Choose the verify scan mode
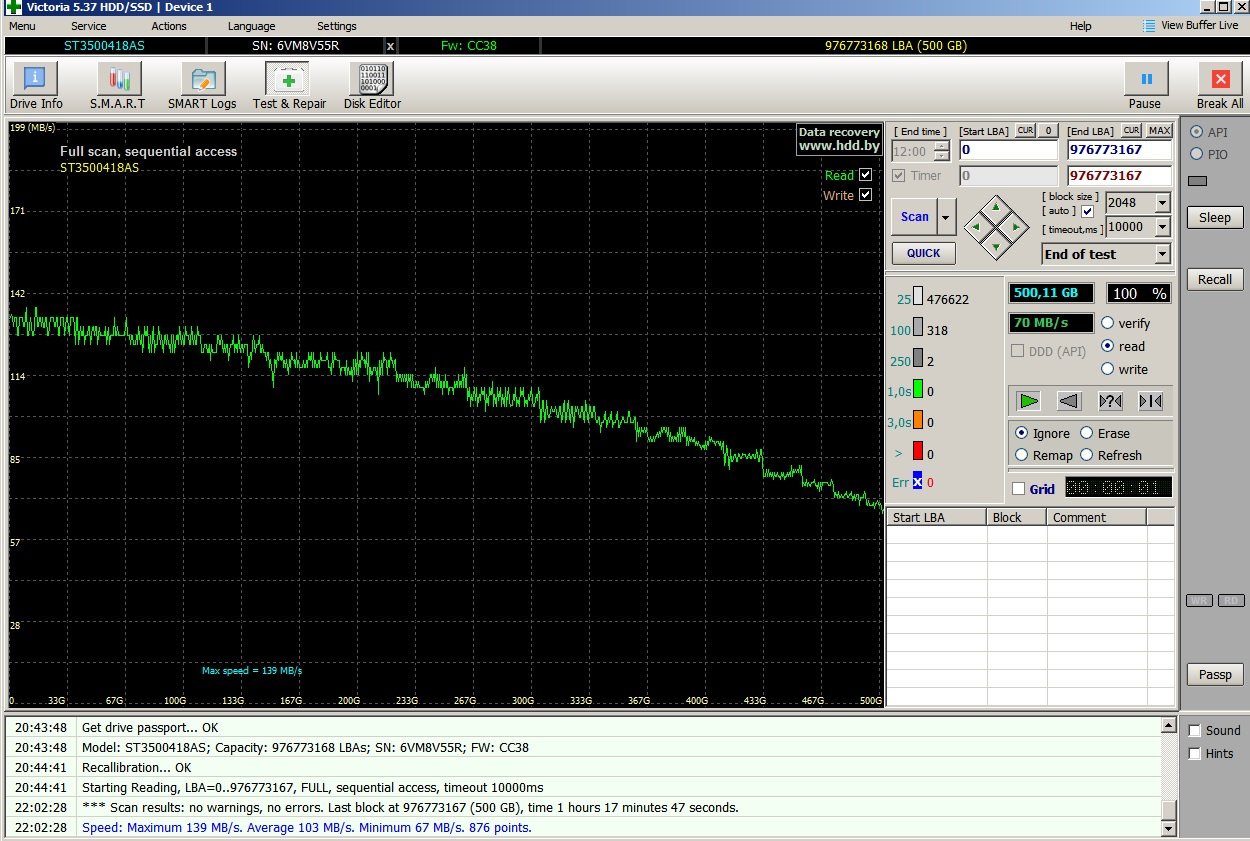1250x841 pixels. point(1108,323)
